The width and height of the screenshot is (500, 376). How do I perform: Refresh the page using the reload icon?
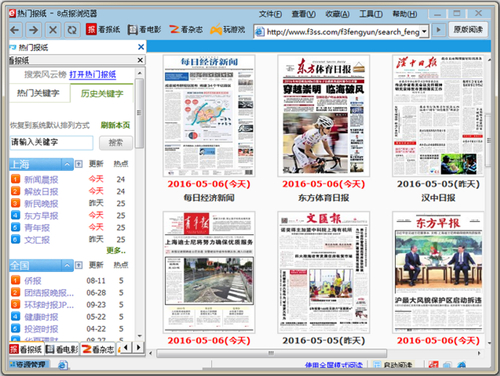72,30
